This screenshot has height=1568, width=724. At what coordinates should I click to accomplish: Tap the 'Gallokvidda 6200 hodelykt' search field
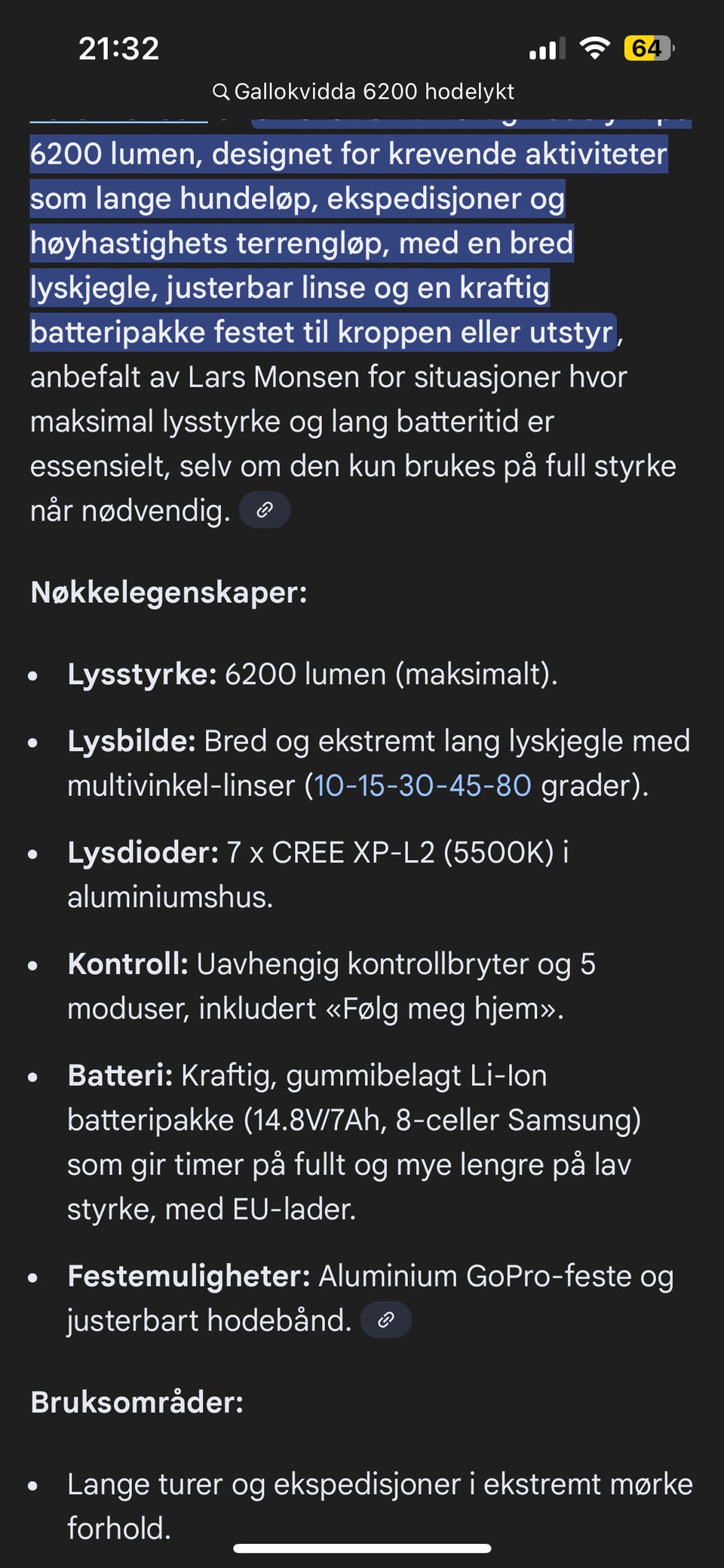point(363,92)
